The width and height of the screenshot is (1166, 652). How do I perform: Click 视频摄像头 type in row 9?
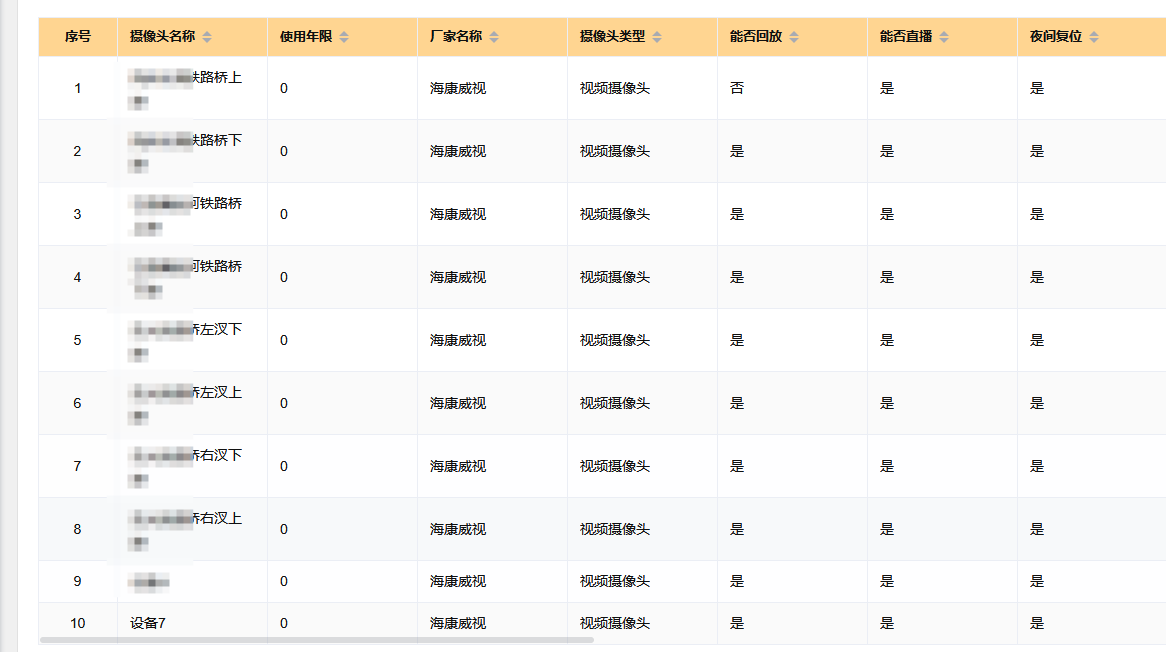pos(615,581)
